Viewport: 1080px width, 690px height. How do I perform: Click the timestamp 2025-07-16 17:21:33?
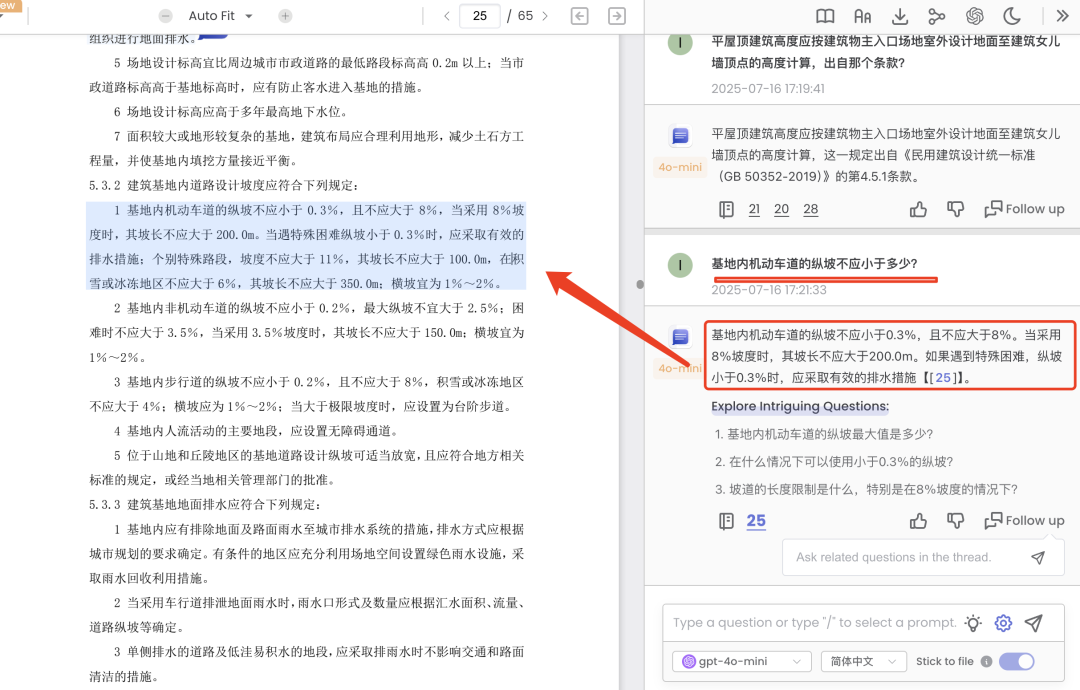[769, 290]
